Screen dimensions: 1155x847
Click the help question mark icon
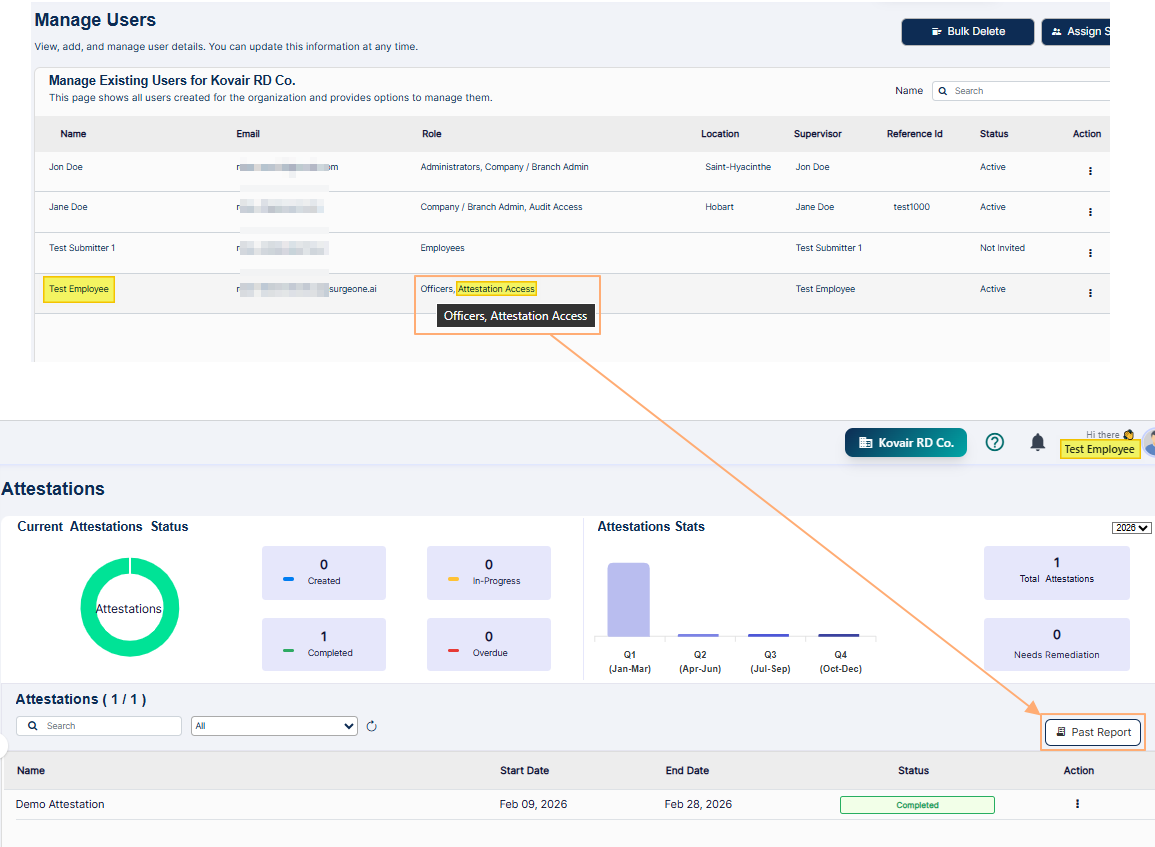coord(994,441)
